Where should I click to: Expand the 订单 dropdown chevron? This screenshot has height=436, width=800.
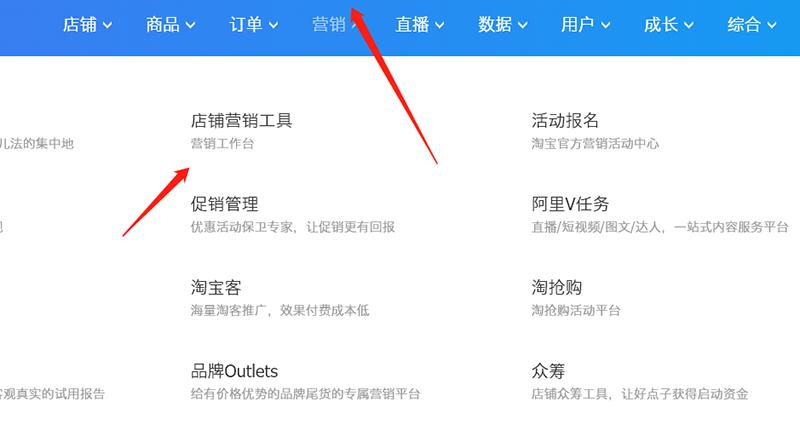point(273,25)
